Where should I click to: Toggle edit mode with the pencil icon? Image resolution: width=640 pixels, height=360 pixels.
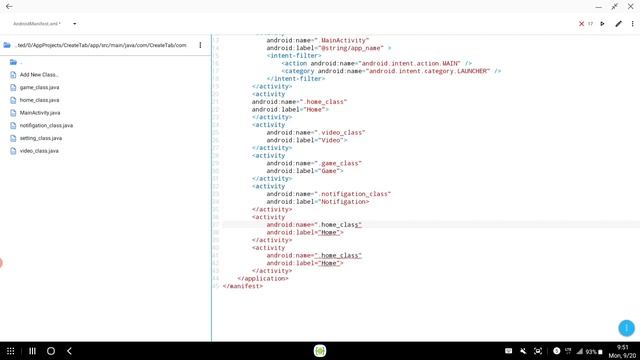(x=618, y=24)
